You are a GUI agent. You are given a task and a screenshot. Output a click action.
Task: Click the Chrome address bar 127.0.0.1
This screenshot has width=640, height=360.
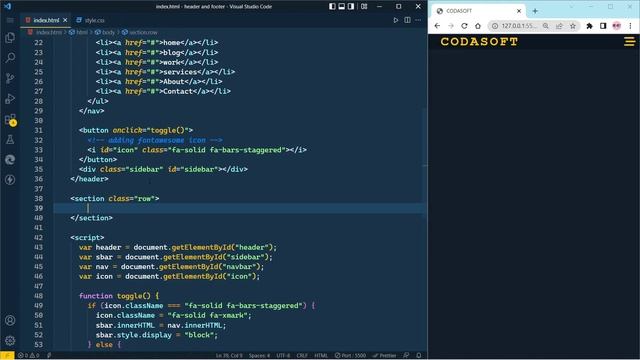point(519,26)
